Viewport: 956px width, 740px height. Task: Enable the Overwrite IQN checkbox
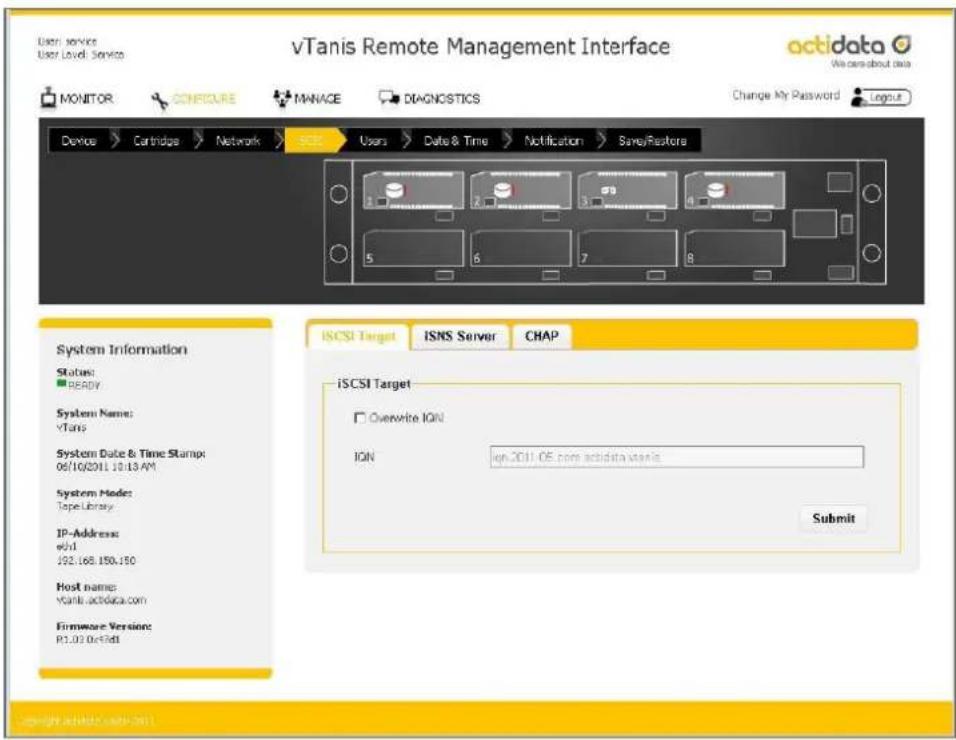(360, 418)
